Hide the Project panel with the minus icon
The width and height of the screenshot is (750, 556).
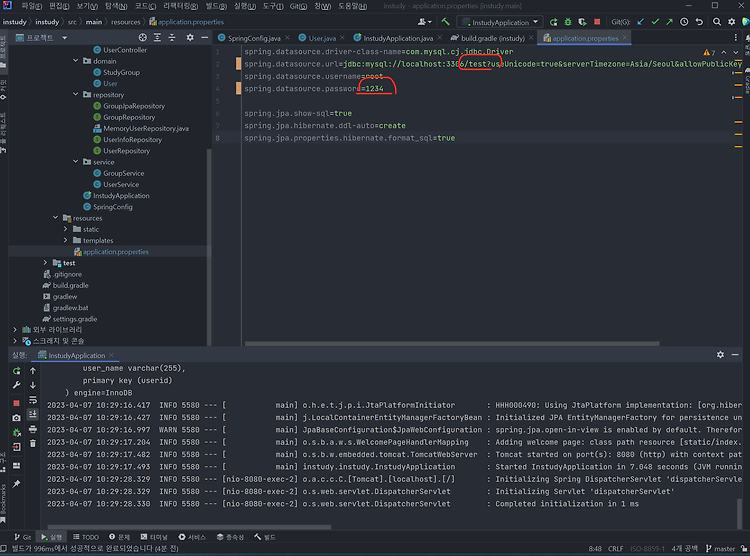(205, 37)
